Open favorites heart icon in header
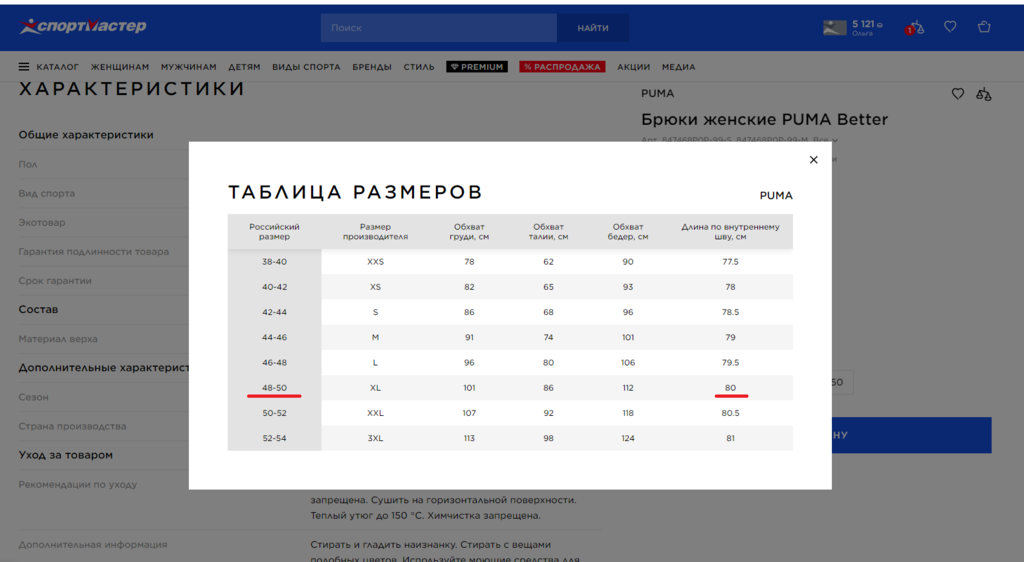Image resolution: width=1024 pixels, height=562 pixels. 950,27
